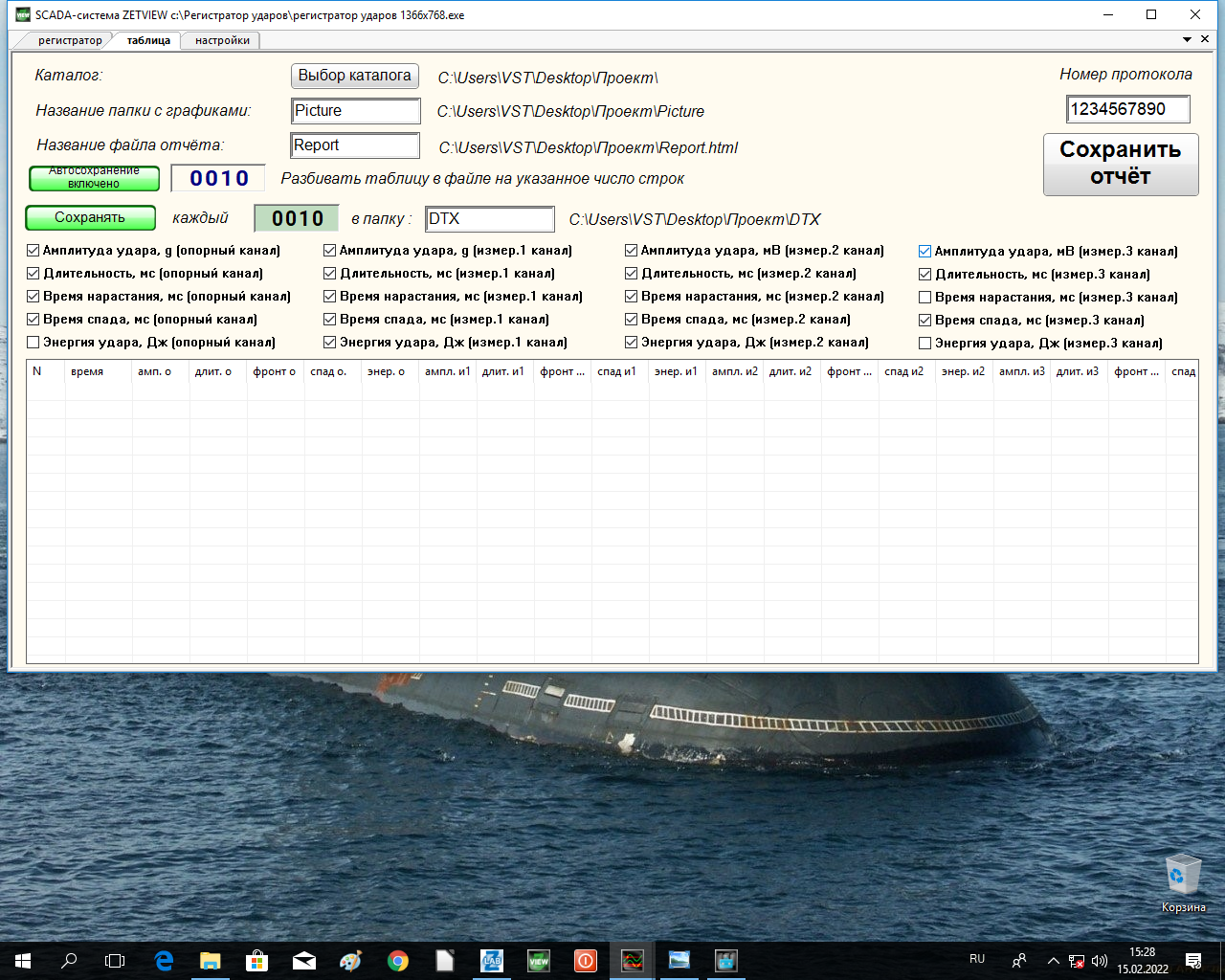Uncheck Амплитуда удара, g (измер.1 канал)

tap(330, 251)
